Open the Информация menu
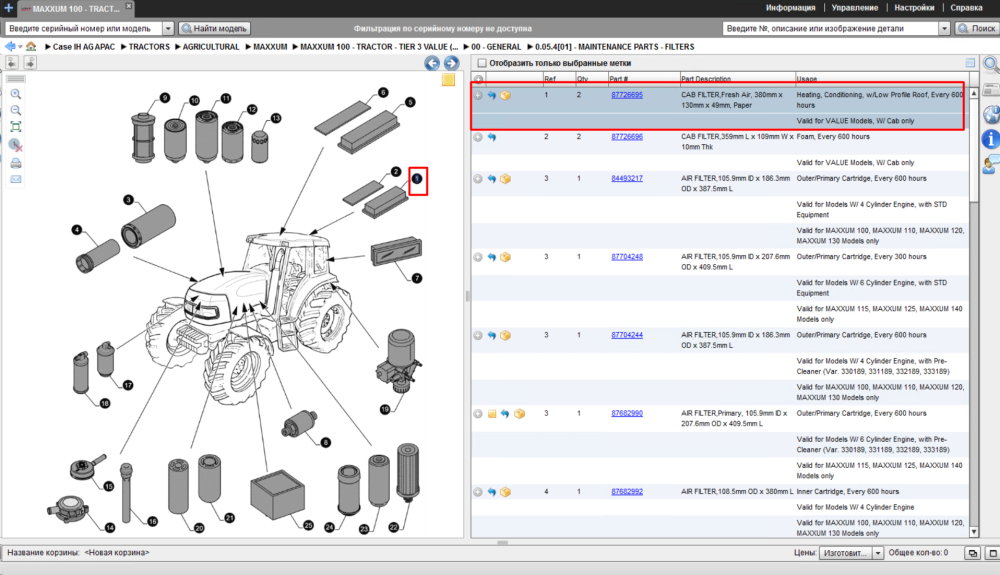The width and height of the screenshot is (1000, 575). 790,8
